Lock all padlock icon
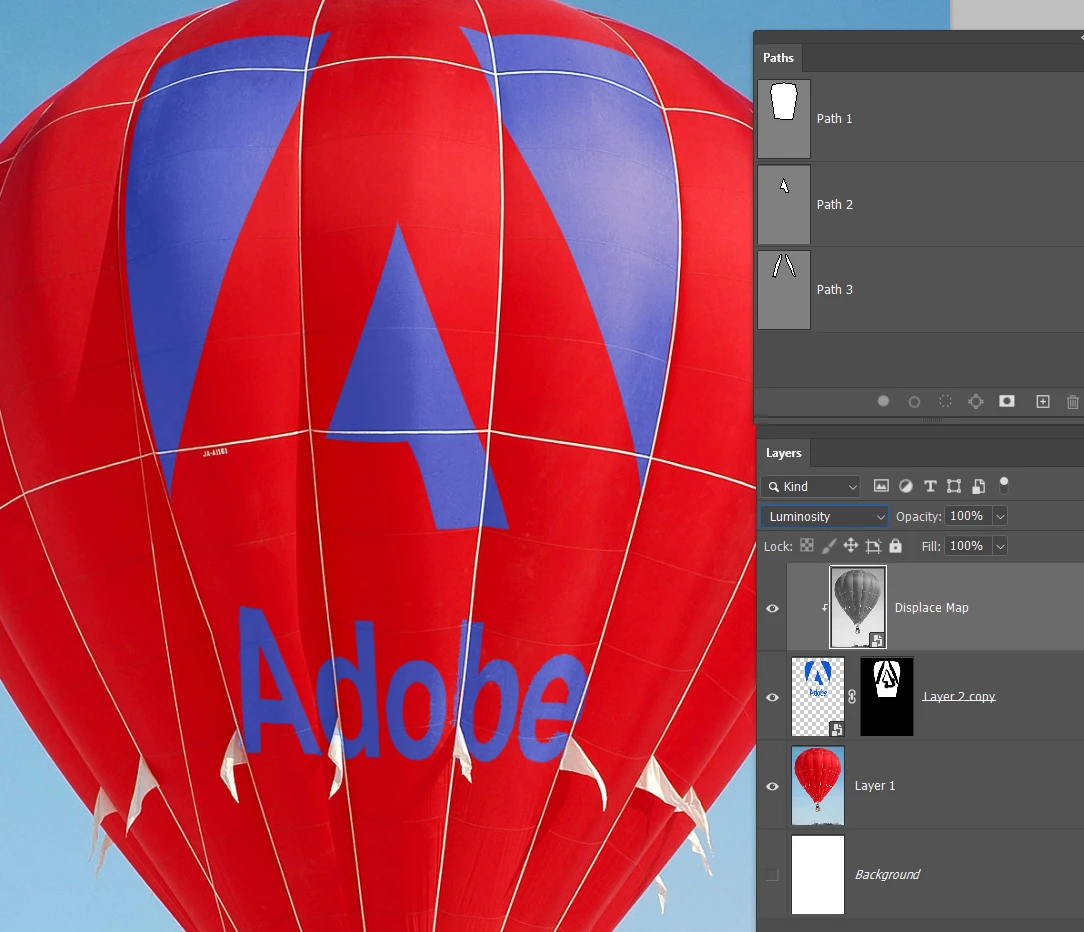 point(895,546)
